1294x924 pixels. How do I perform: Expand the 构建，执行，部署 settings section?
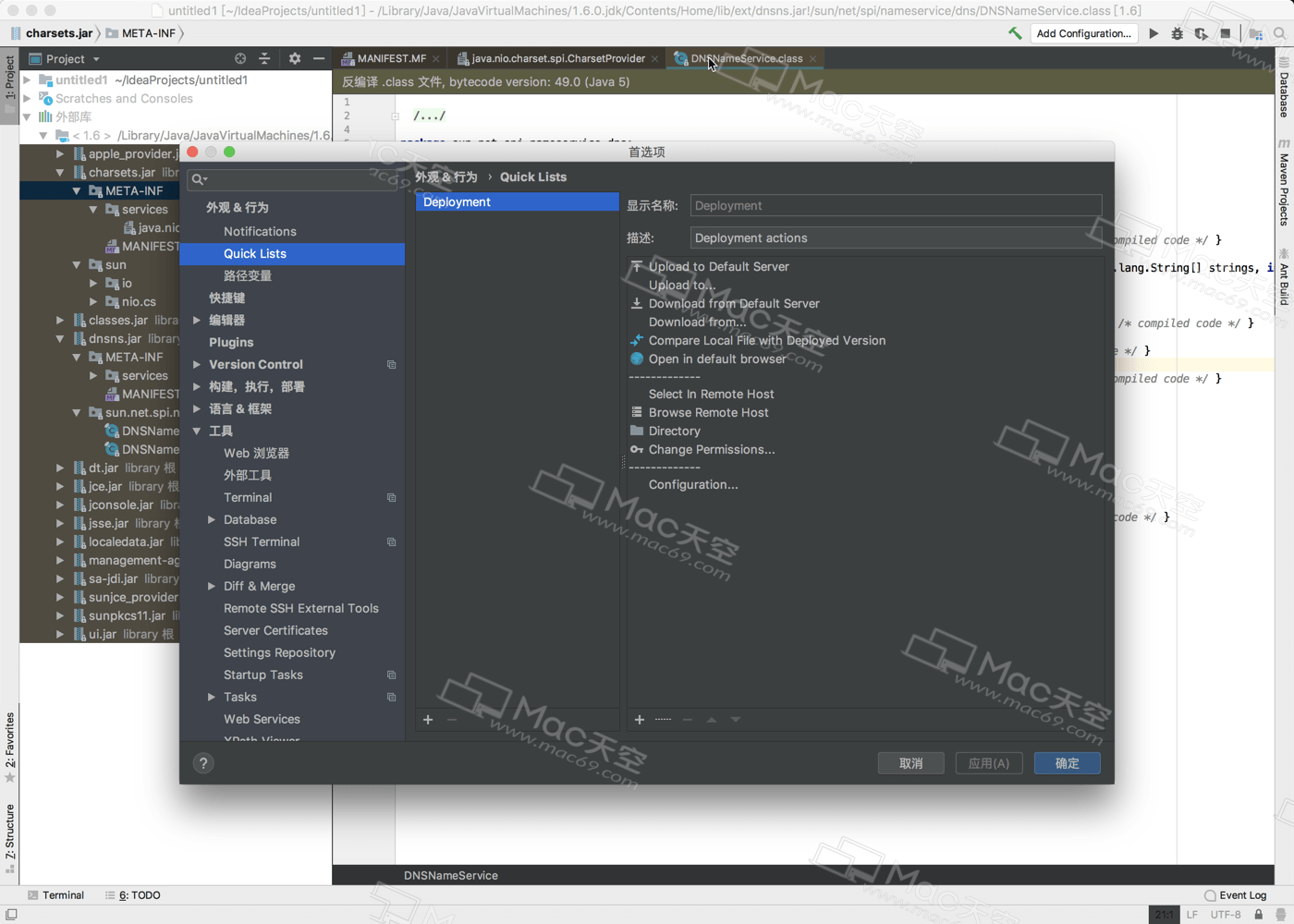(197, 386)
